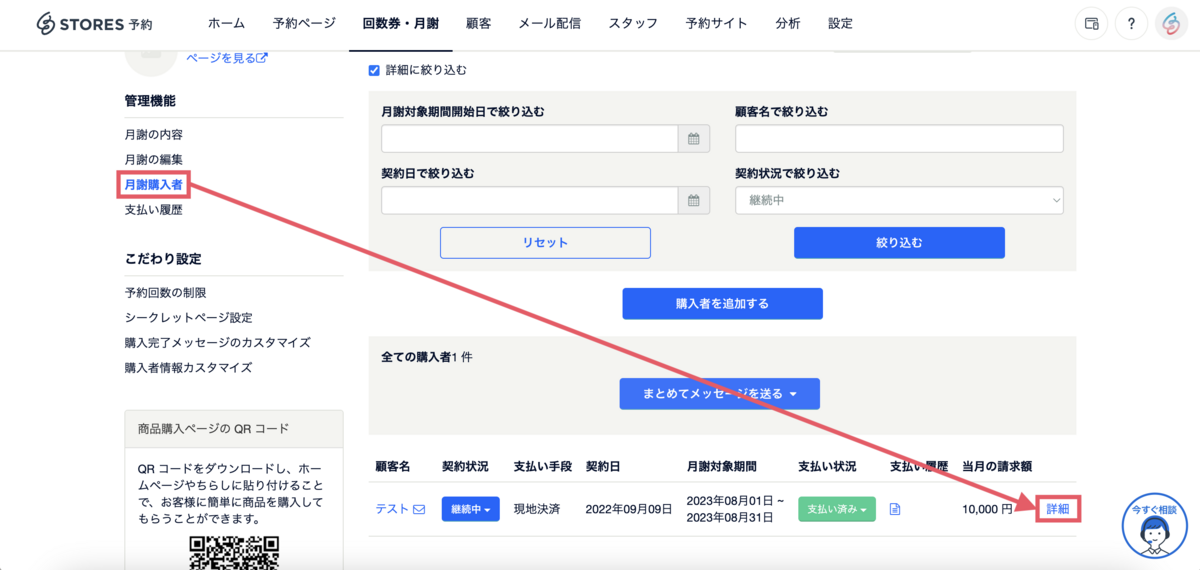This screenshot has width=1200, height=570.
Task: Open calendar picker for 月謝対象期間開始日
Action: coord(694,139)
